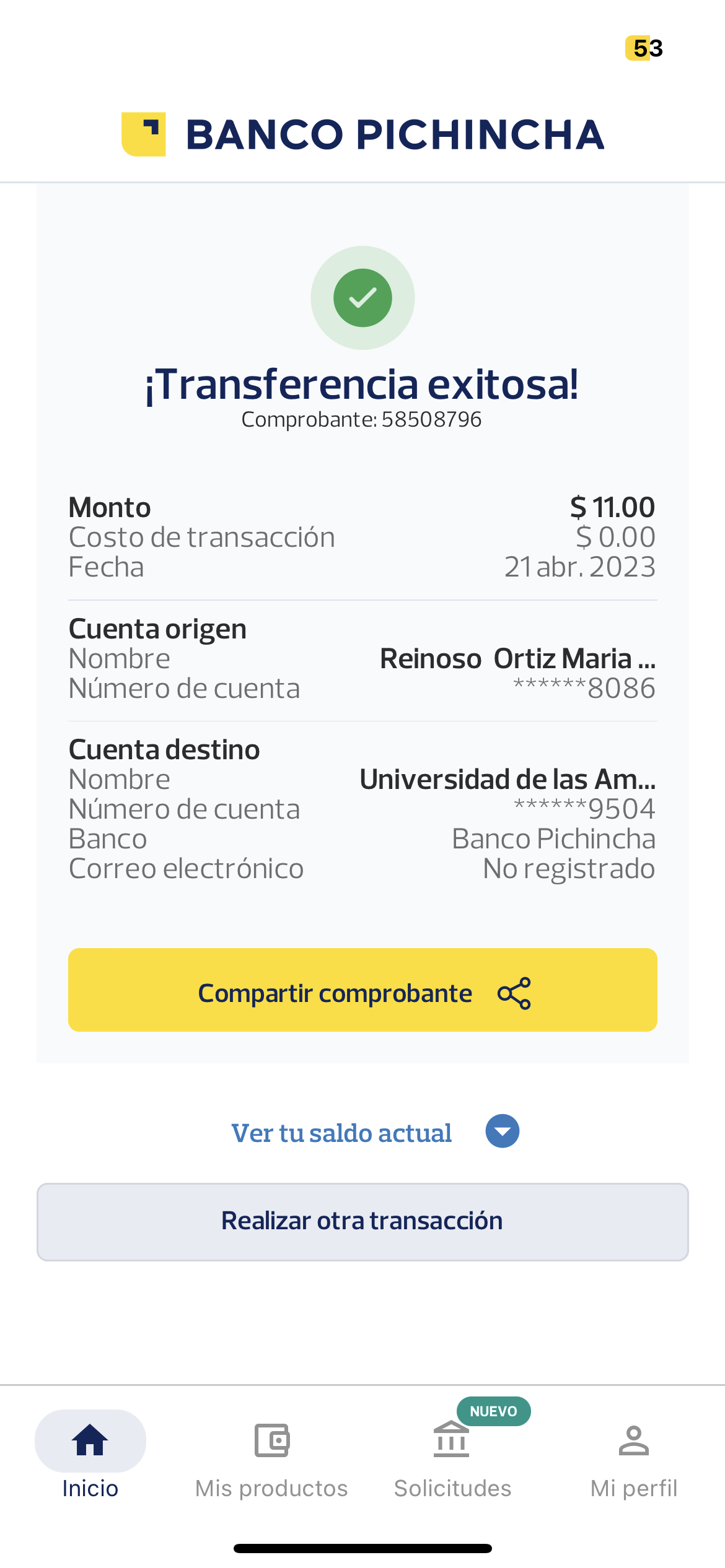The image size is (725, 1568).
Task: Expand balance with the blue down arrow
Action: [x=503, y=1131]
